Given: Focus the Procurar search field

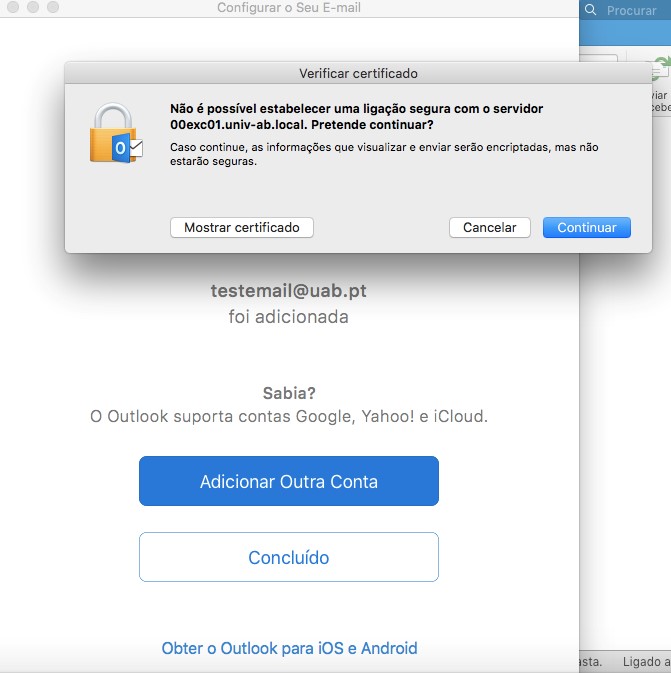Looking at the screenshot, I should 632,10.
